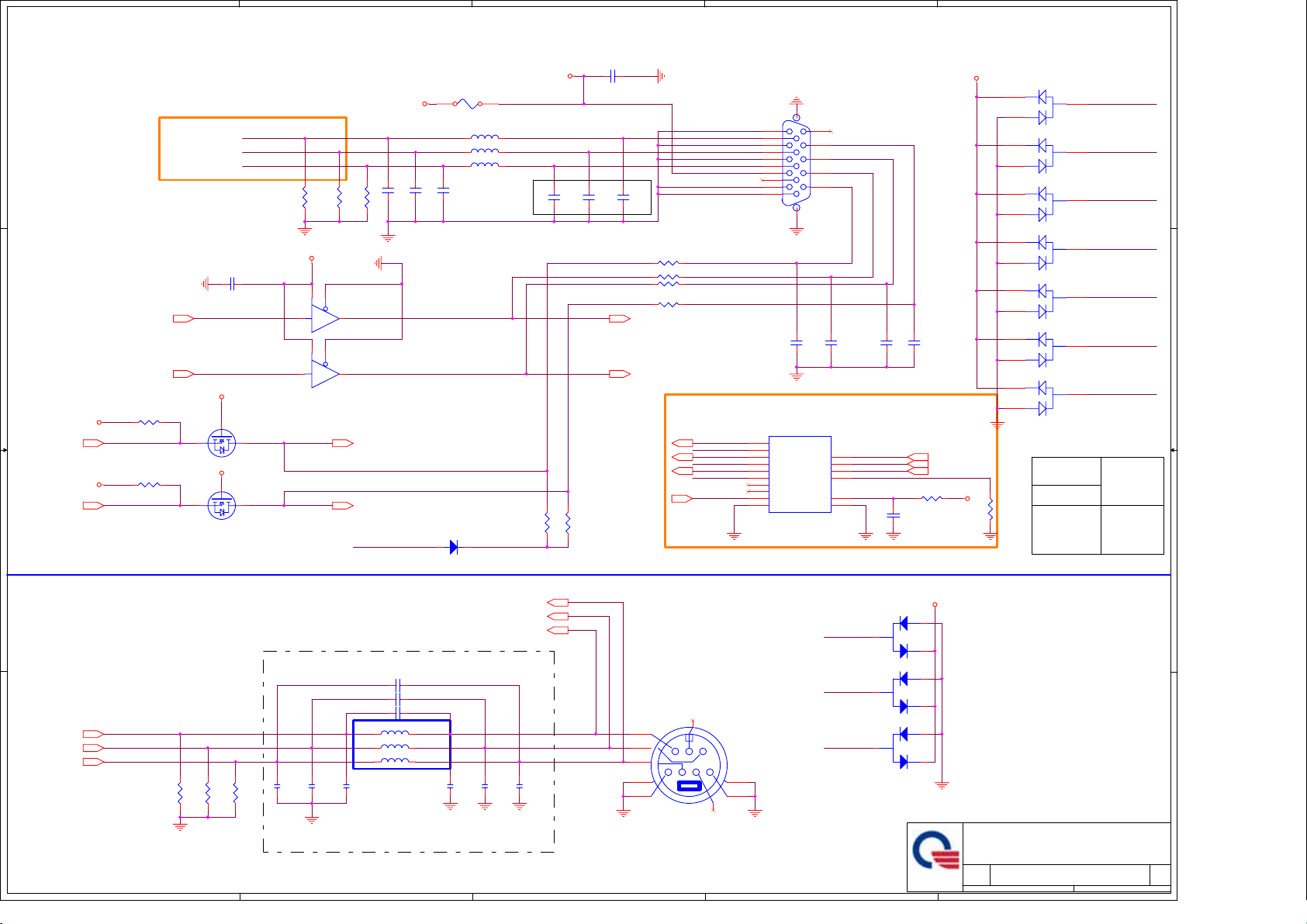Select the round mini-DIN S-video connector symbol
1307x924 pixels.
click(x=689, y=764)
